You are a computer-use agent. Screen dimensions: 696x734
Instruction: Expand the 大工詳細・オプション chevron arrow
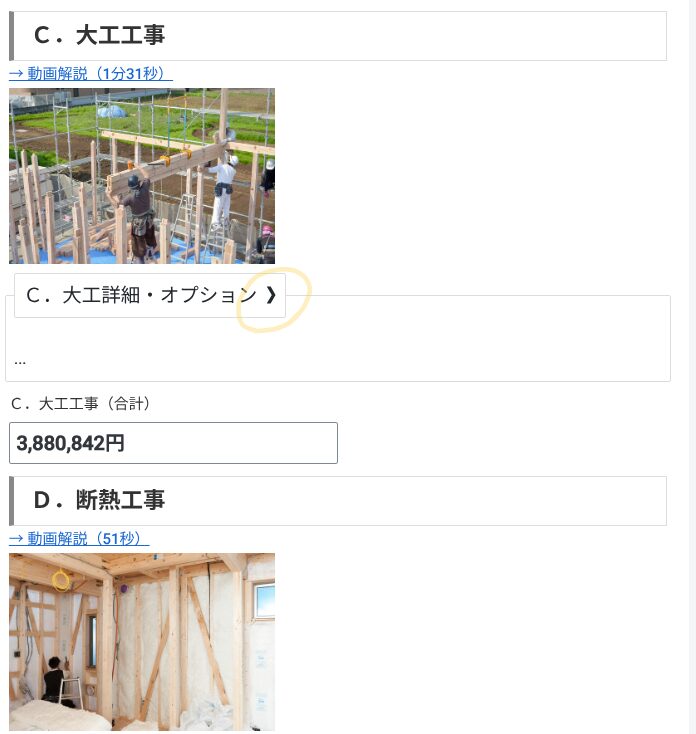click(271, 295)
